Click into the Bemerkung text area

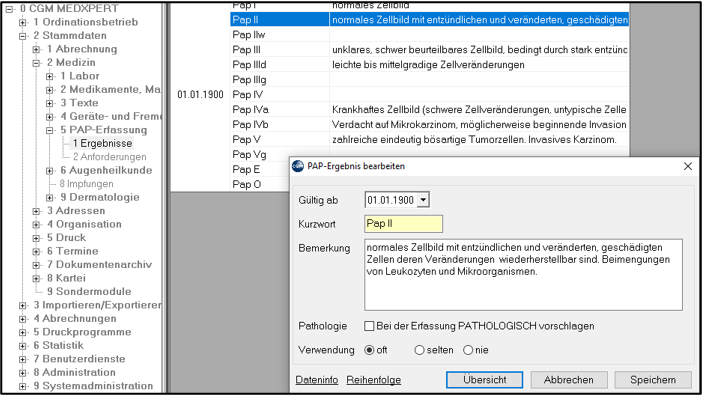pos(523,274)
